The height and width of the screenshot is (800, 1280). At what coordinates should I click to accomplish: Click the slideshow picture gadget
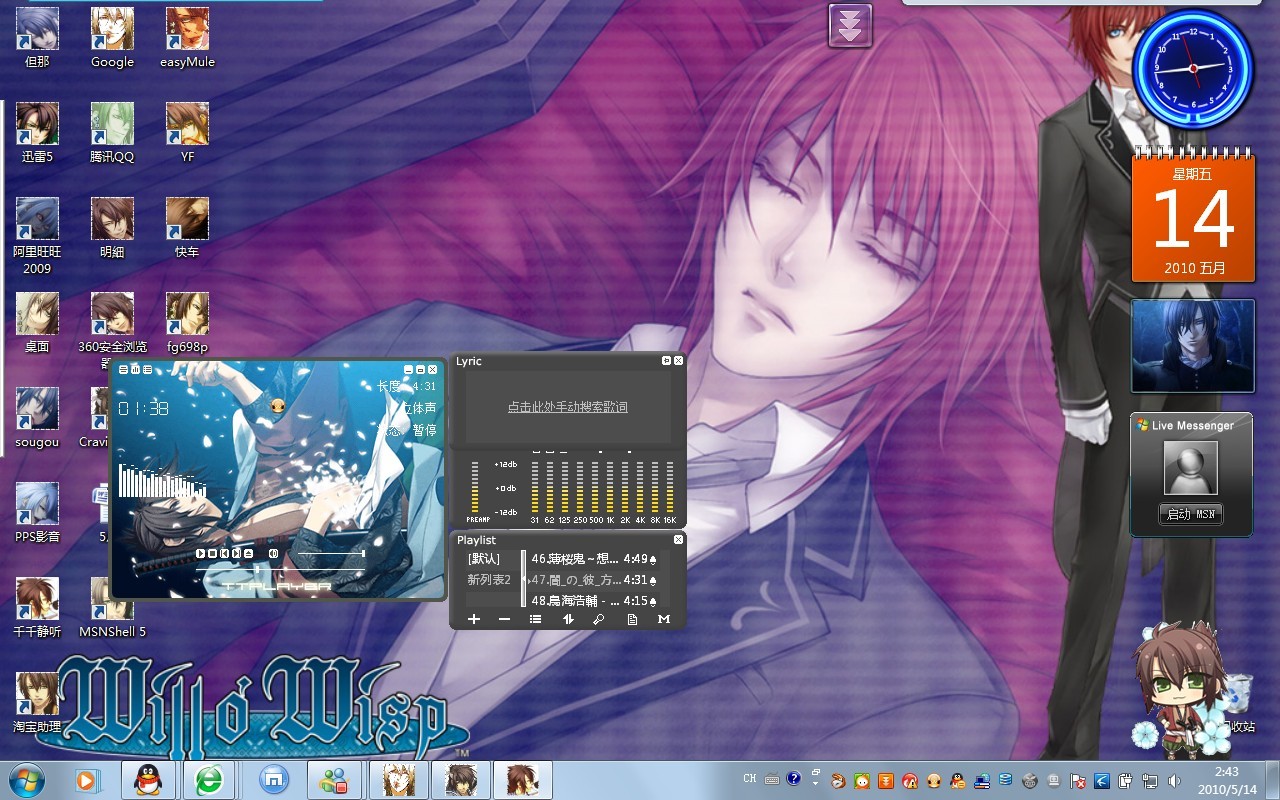click(1192, 345)
